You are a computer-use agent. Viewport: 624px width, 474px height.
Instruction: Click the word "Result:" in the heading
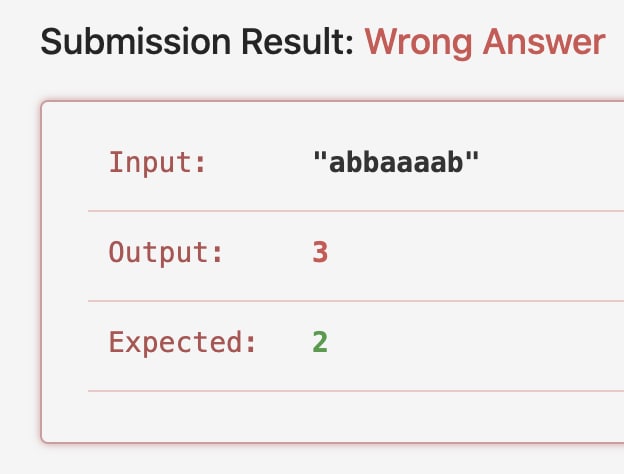298,41
